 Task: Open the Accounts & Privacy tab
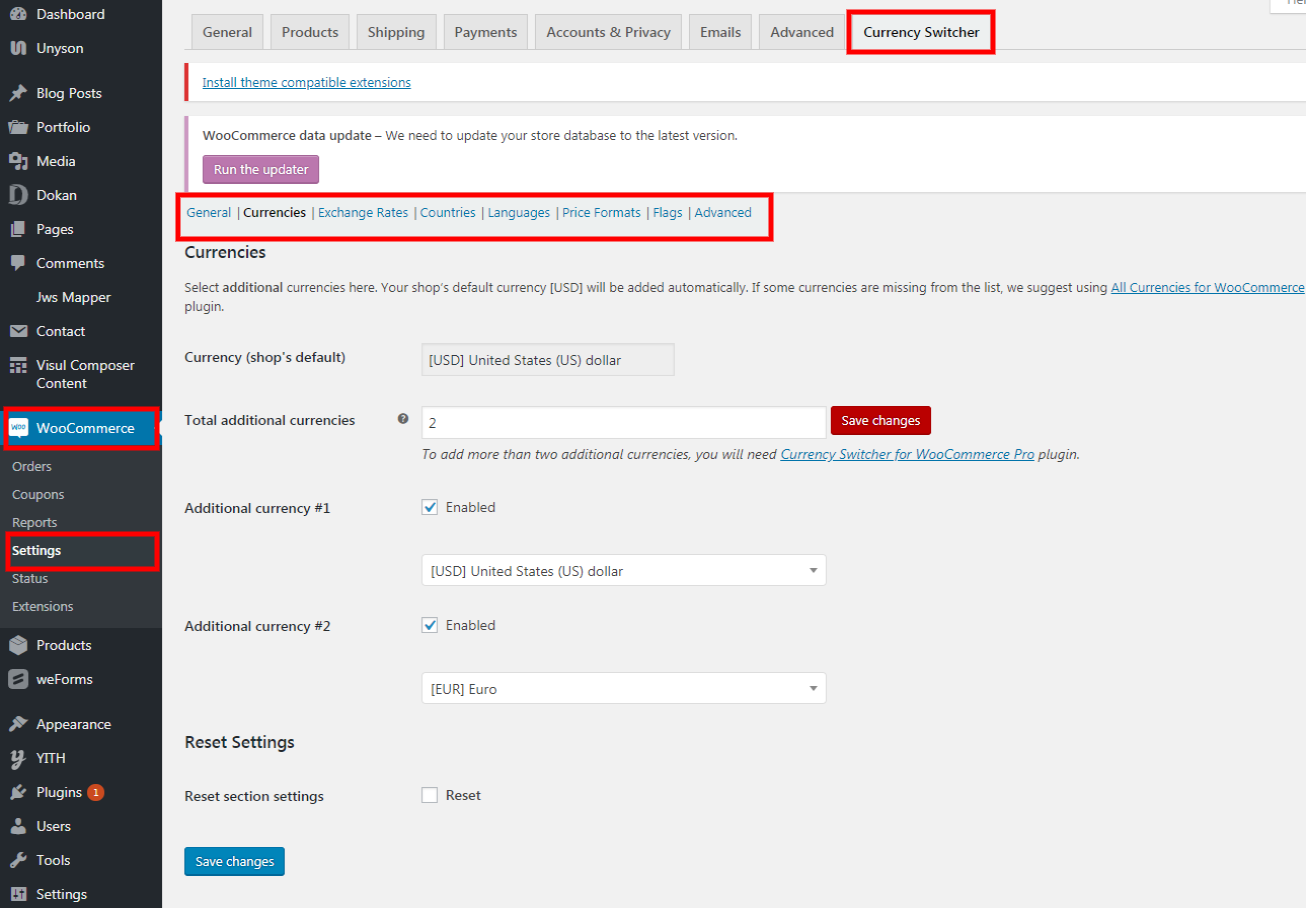(608, 32)
